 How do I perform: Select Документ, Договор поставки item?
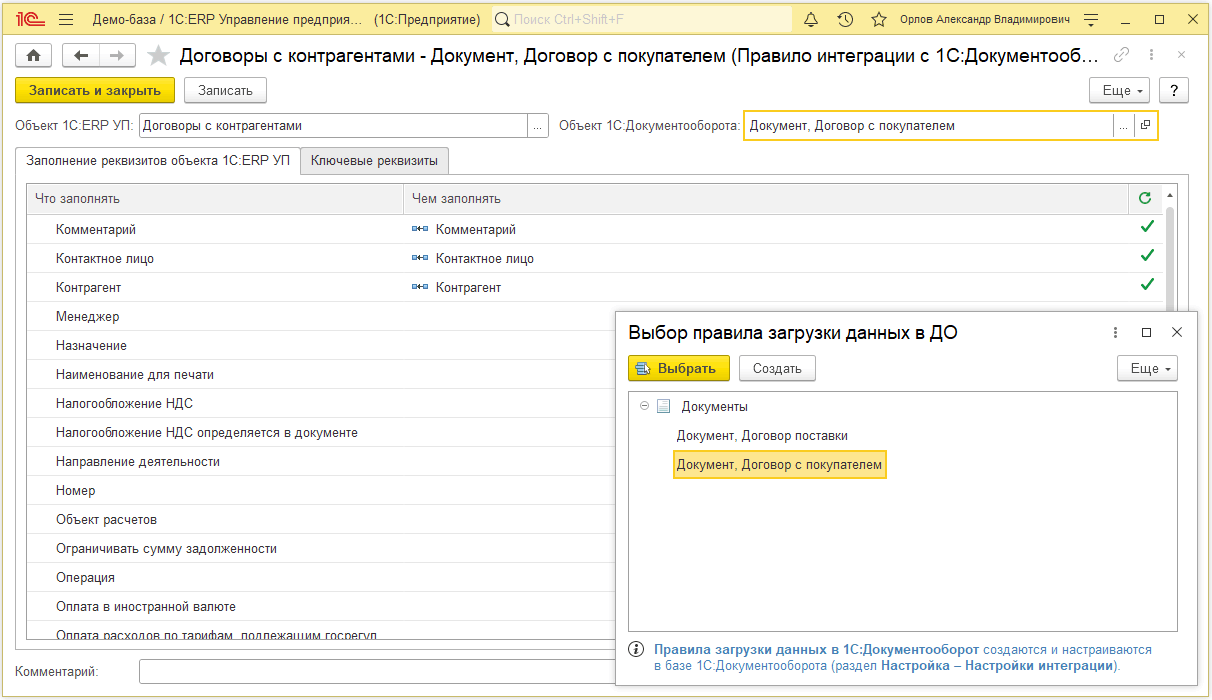point(762,436)
